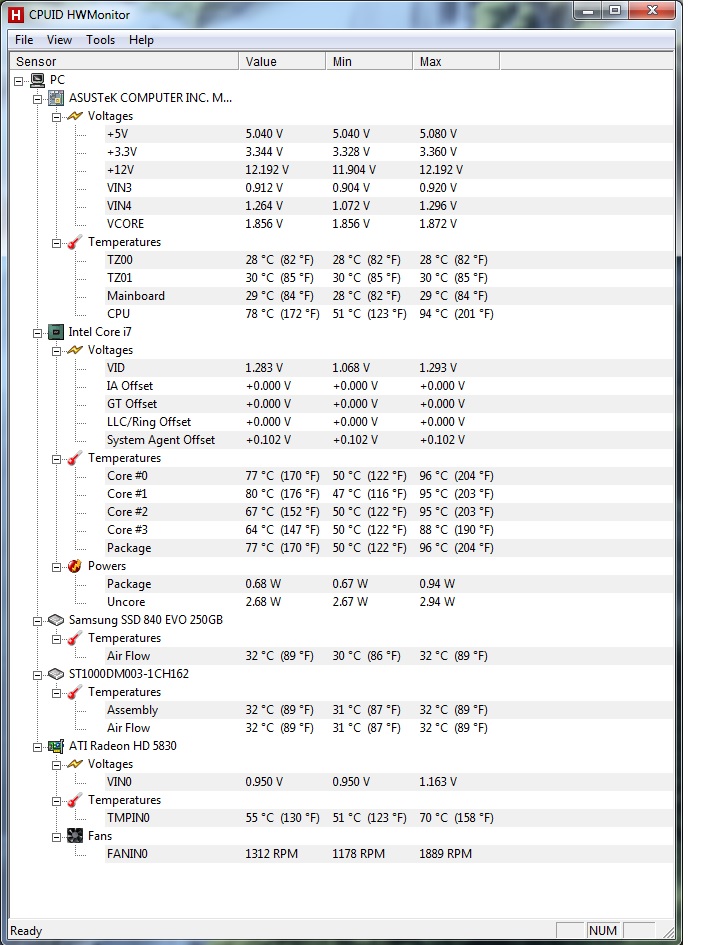Minimize the HWMonitor window
This screenshot has width=706, height=945.
click(588, 10)
